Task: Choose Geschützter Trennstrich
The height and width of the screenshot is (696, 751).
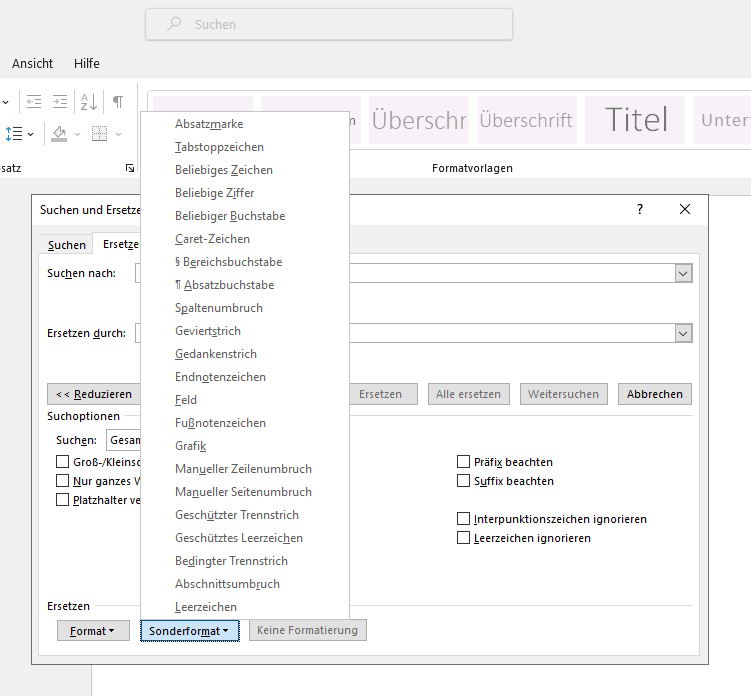Action: 245,515
